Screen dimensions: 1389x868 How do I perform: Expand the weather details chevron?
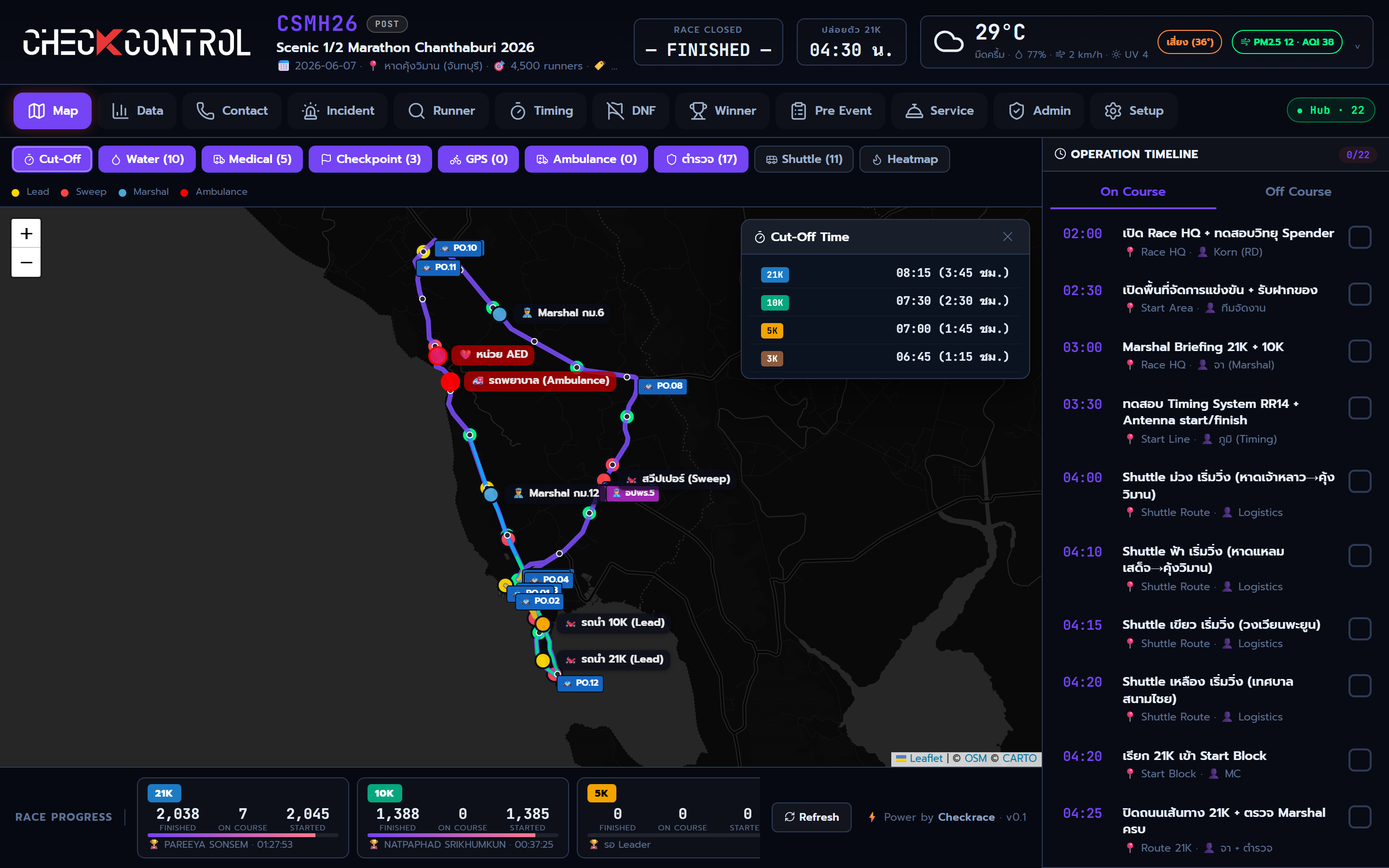(x=1358, y=46)
